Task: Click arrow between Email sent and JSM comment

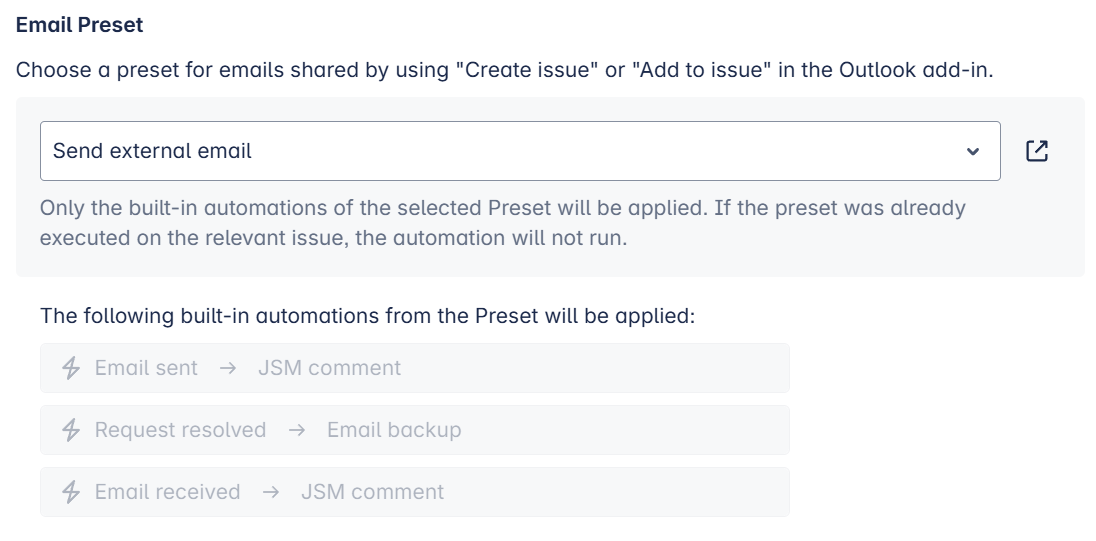Action: 227,368
